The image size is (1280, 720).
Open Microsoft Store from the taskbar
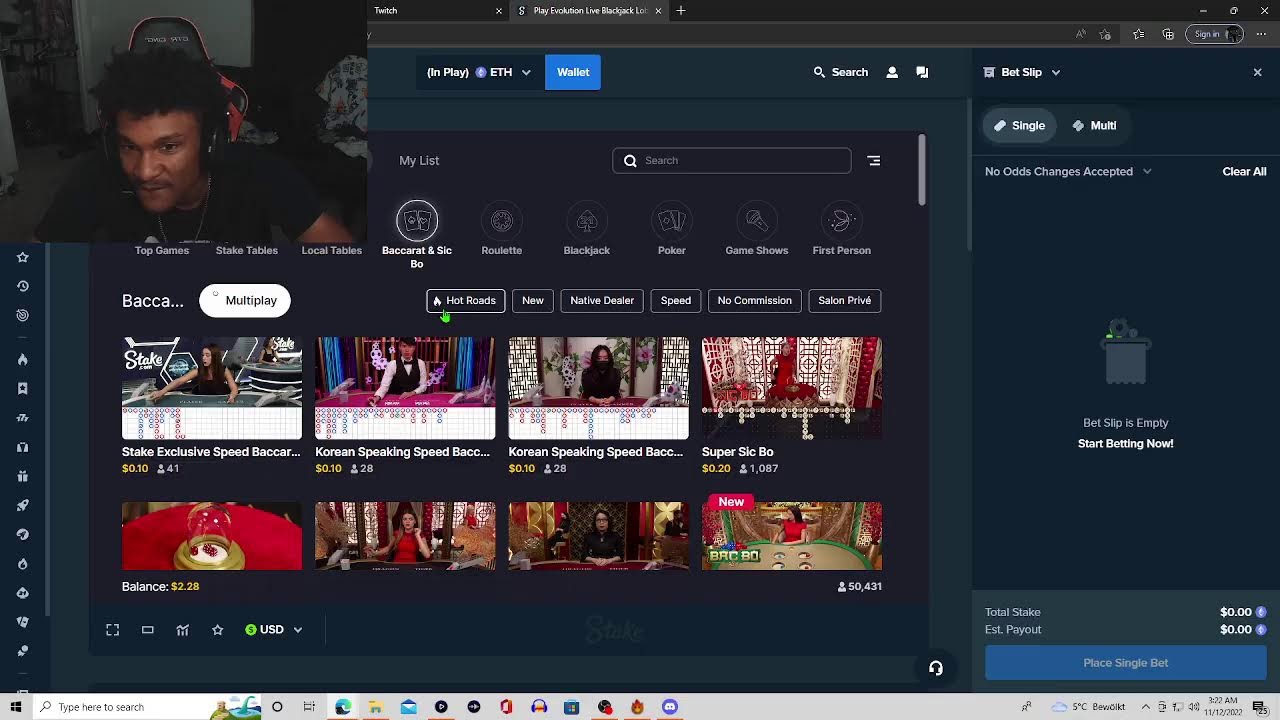click(572, 707)
